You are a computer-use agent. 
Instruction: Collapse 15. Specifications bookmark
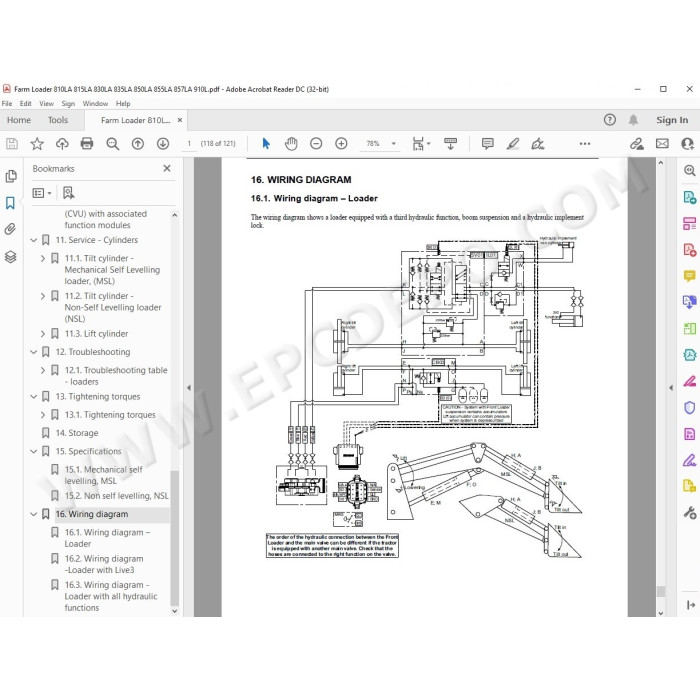[x=33, y=451]
